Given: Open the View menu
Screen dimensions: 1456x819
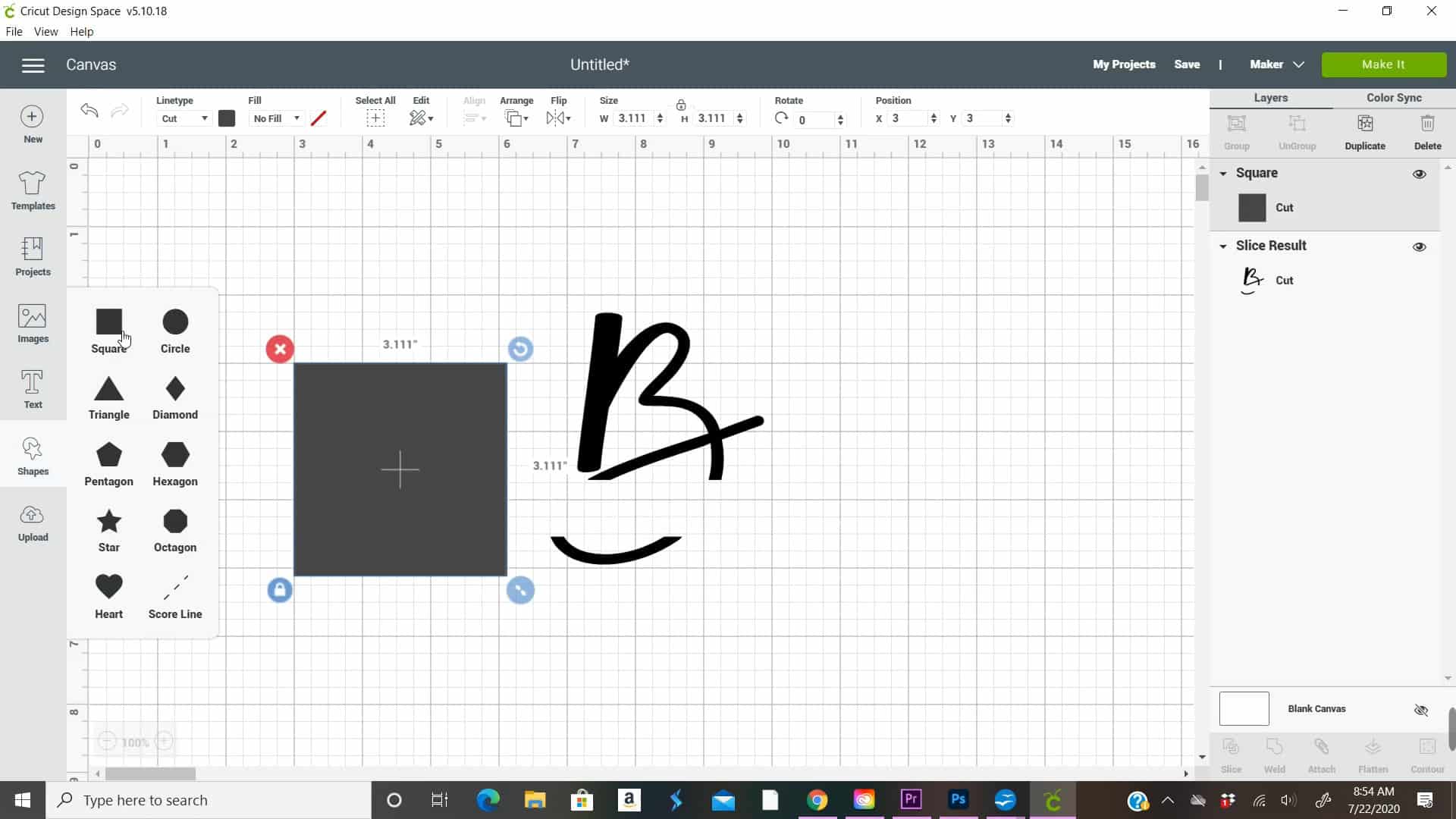Looking at the screenshot, I should point(45,32).
